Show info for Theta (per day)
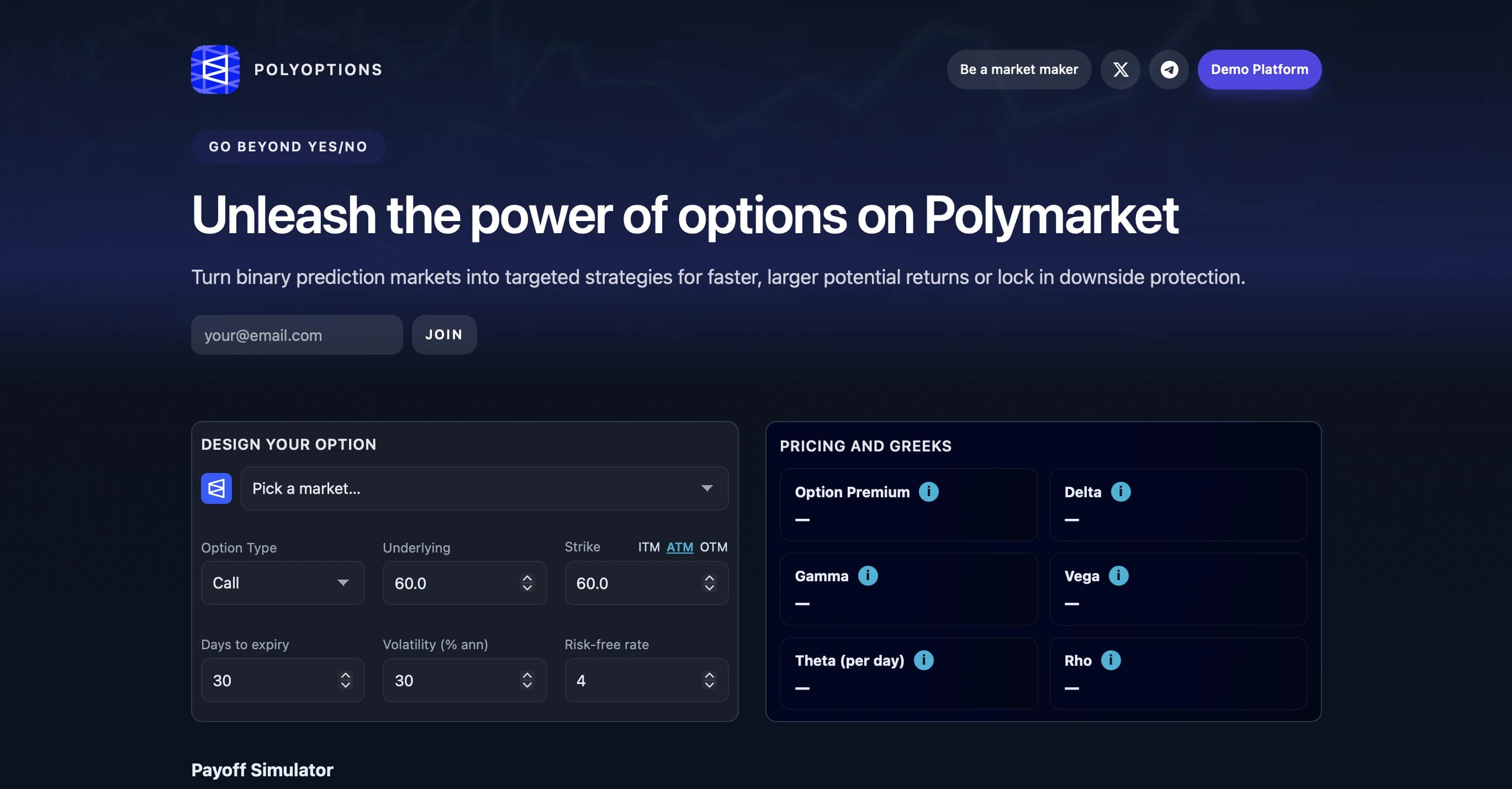 pyautogui.click(x=923, y=660)
